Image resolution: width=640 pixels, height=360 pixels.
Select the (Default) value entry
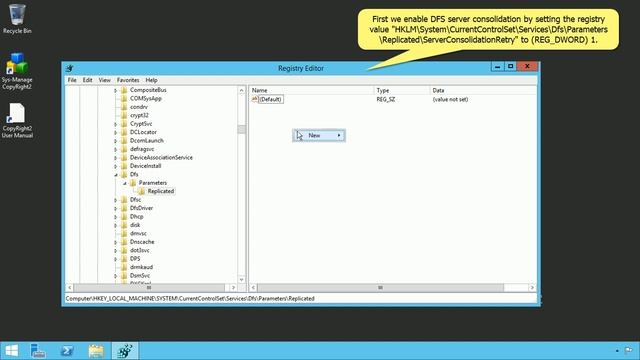pyautogui.click(x=271, y=99)
